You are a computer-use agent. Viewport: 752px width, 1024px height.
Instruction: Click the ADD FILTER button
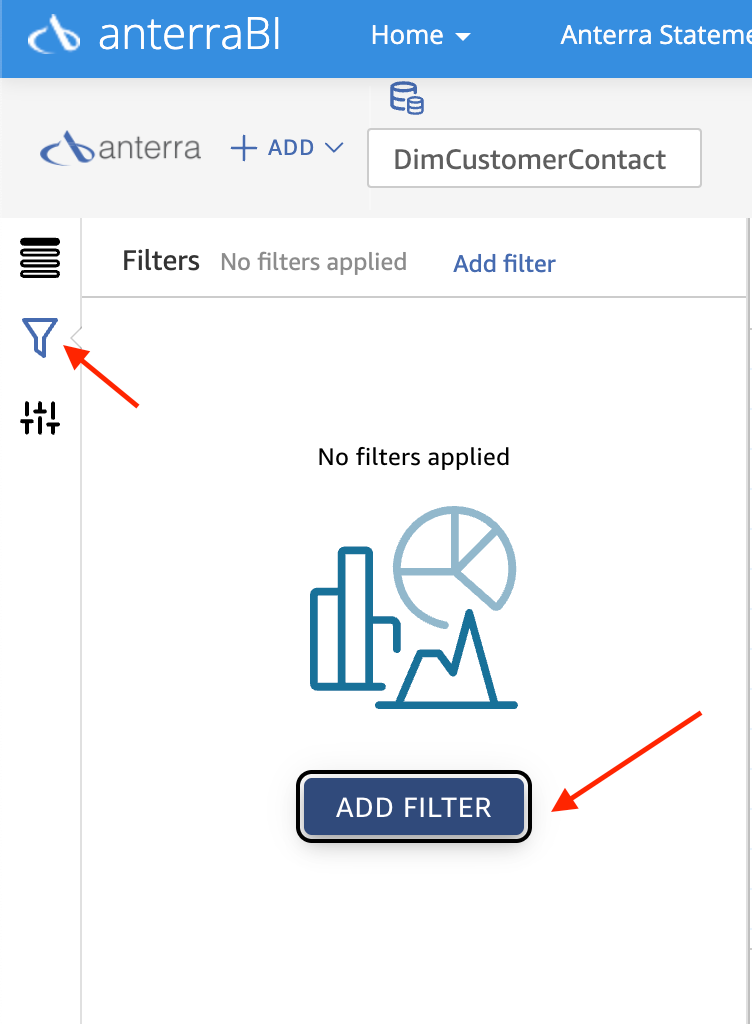[x=414, y=807]
